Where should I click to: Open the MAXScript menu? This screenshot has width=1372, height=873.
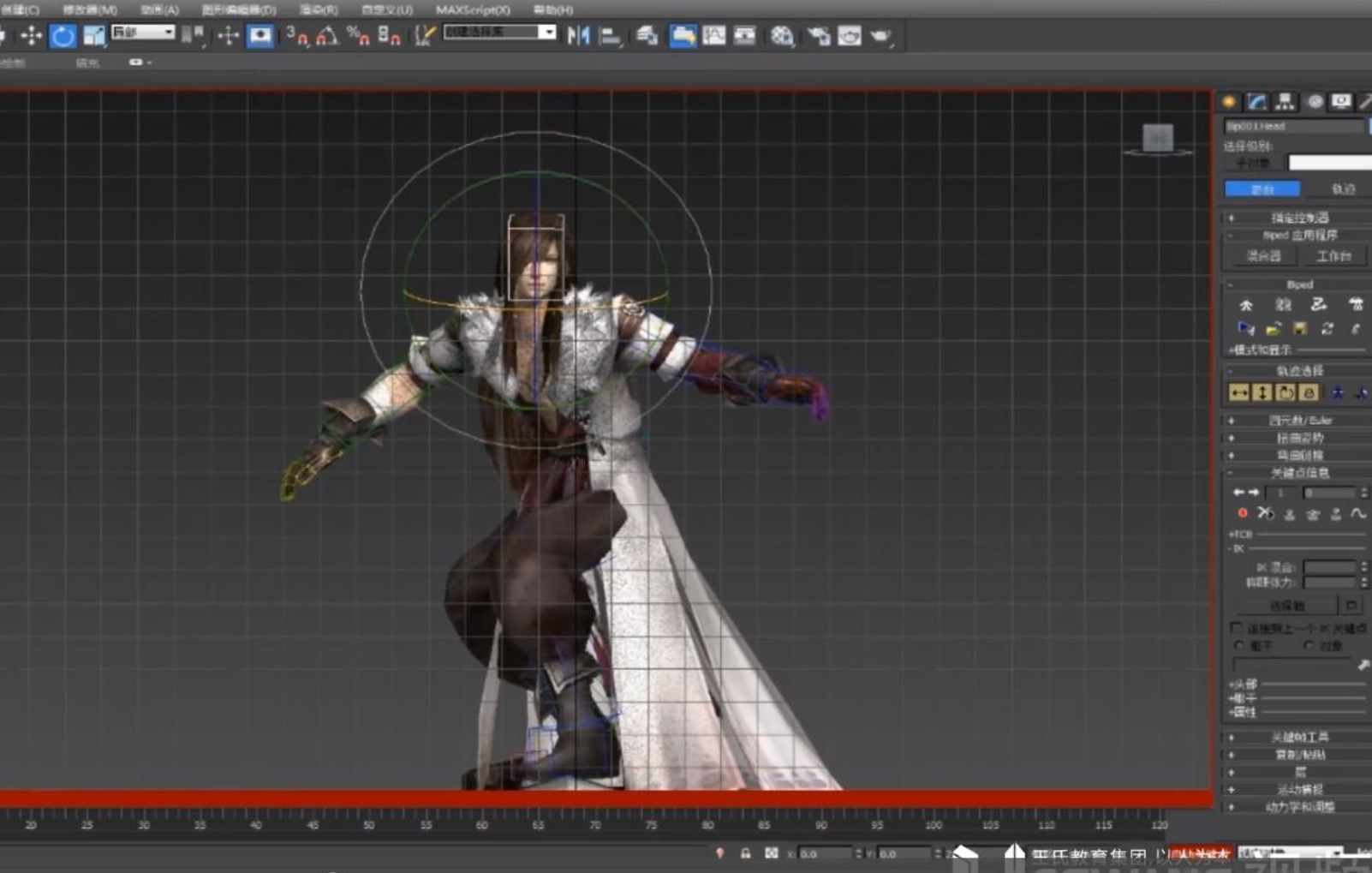(473, 9)
